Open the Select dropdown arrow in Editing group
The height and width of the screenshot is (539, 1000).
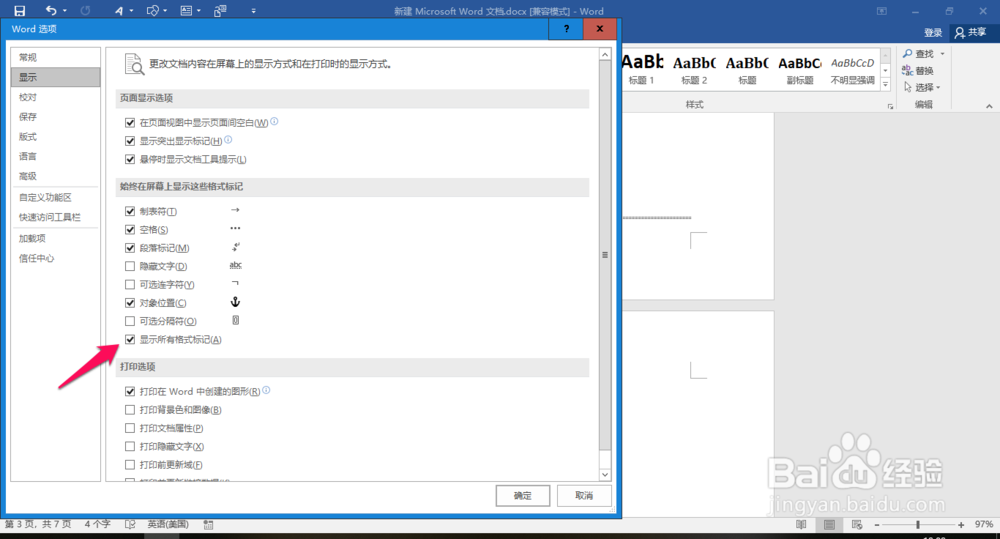(x=938, y=87)
